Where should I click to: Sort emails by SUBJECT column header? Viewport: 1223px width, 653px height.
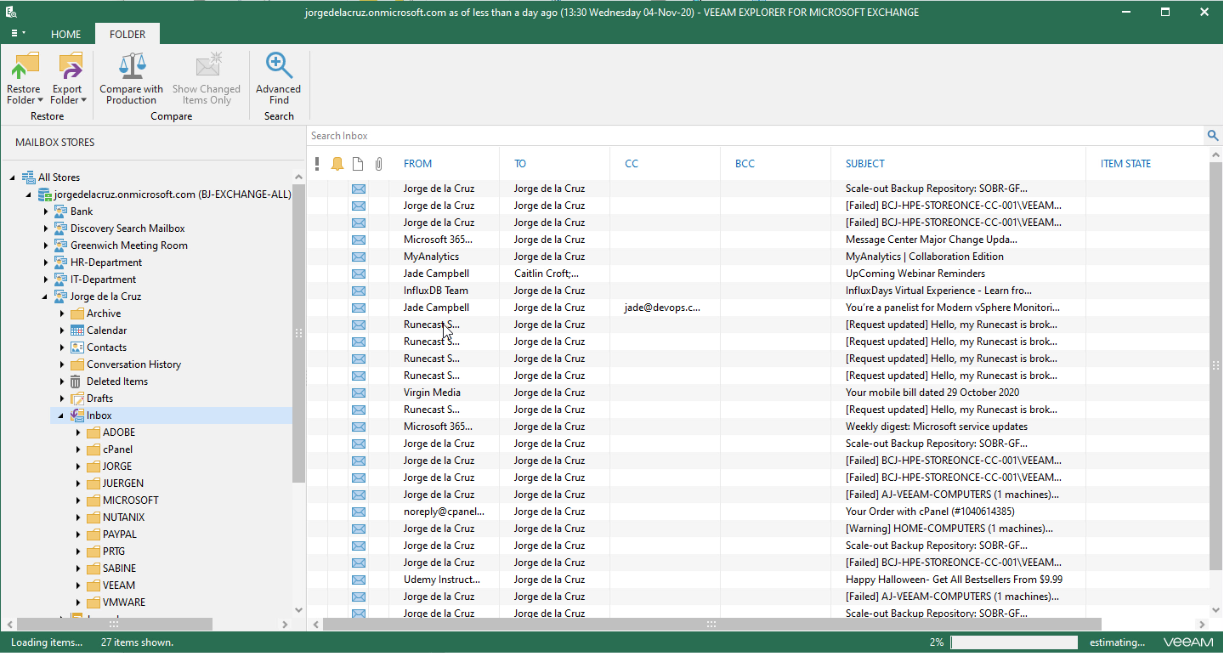tap(865, 164)
